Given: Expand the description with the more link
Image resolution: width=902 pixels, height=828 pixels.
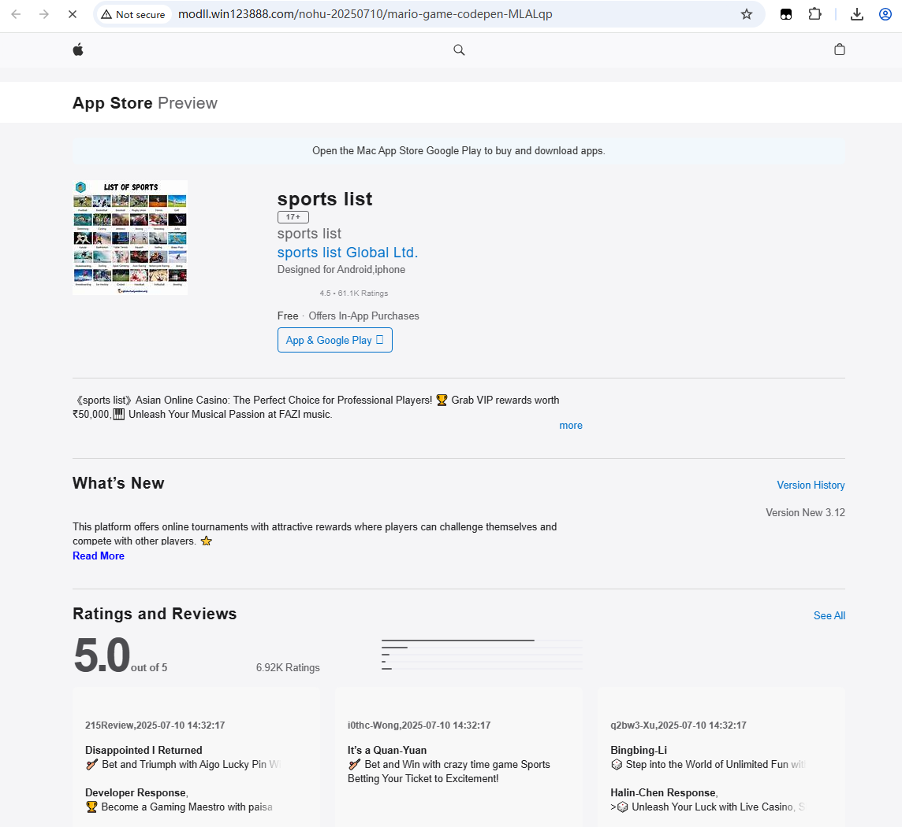Looking at the screenshot, I should click(570, 426).
